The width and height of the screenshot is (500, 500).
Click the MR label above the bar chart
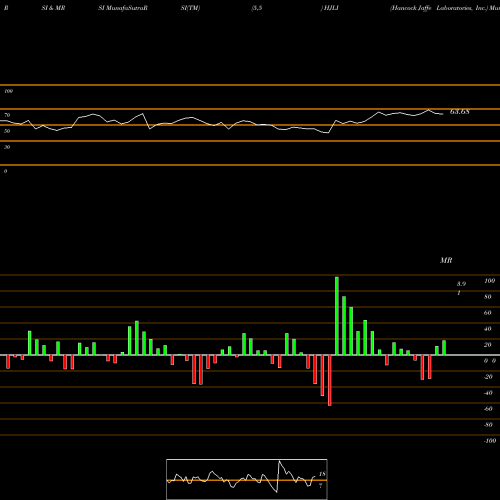(446, 260)
